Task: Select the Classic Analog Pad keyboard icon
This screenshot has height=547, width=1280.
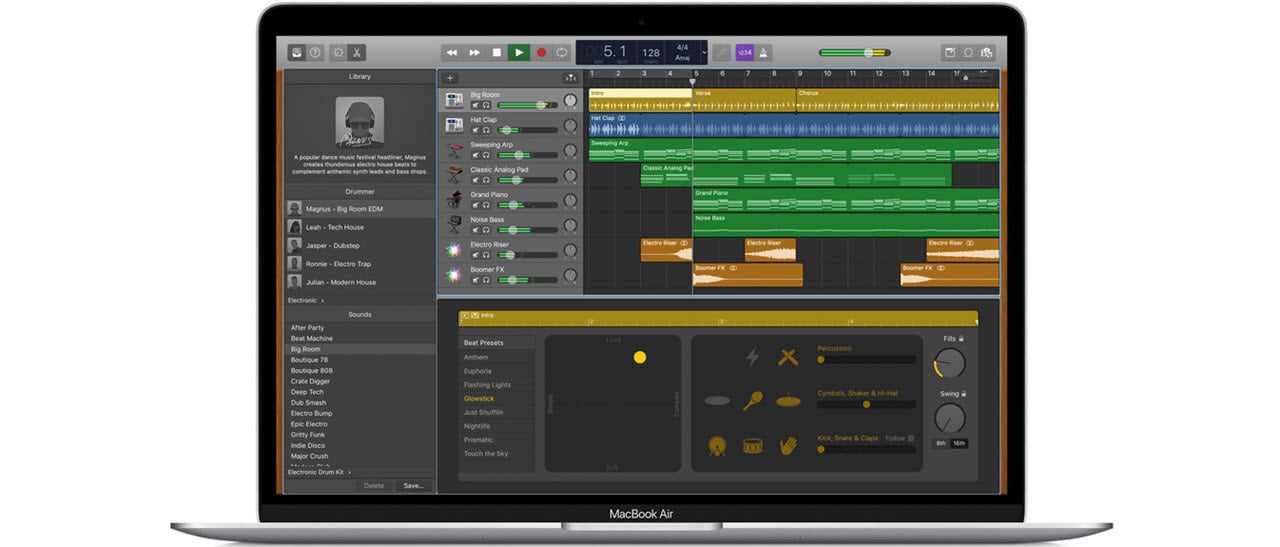Action: click(x=454, y=175)
